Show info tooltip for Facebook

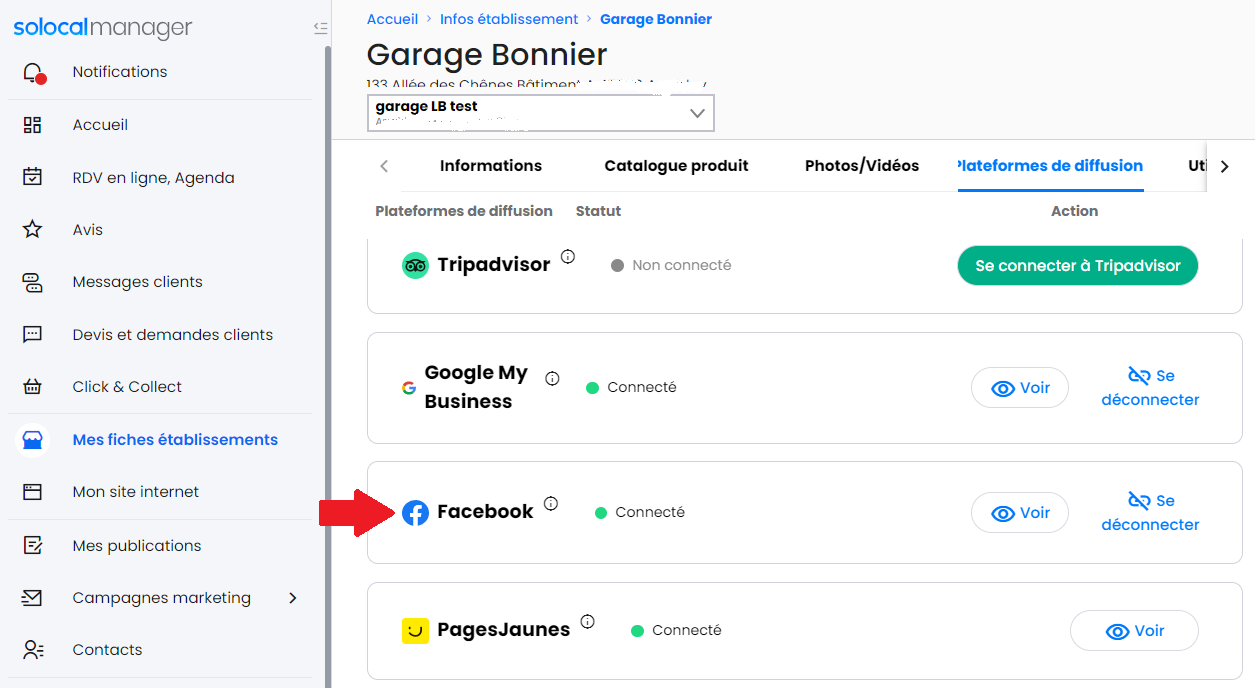coord(551,504)
